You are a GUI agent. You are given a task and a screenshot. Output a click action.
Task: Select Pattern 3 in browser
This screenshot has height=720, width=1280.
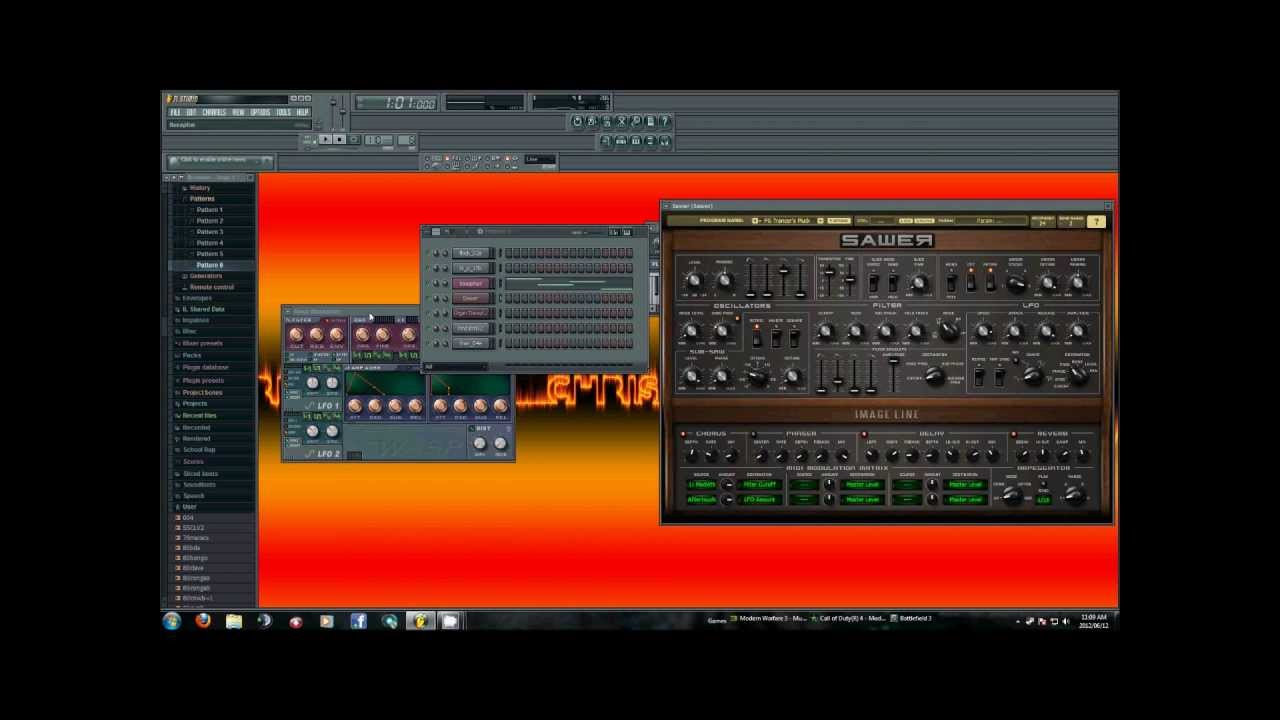click(209, 232)
